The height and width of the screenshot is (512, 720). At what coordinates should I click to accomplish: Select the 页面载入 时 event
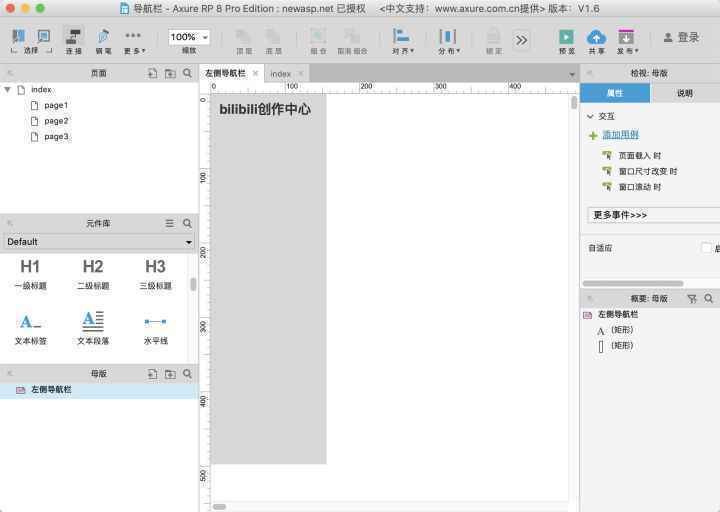(640, 156)
